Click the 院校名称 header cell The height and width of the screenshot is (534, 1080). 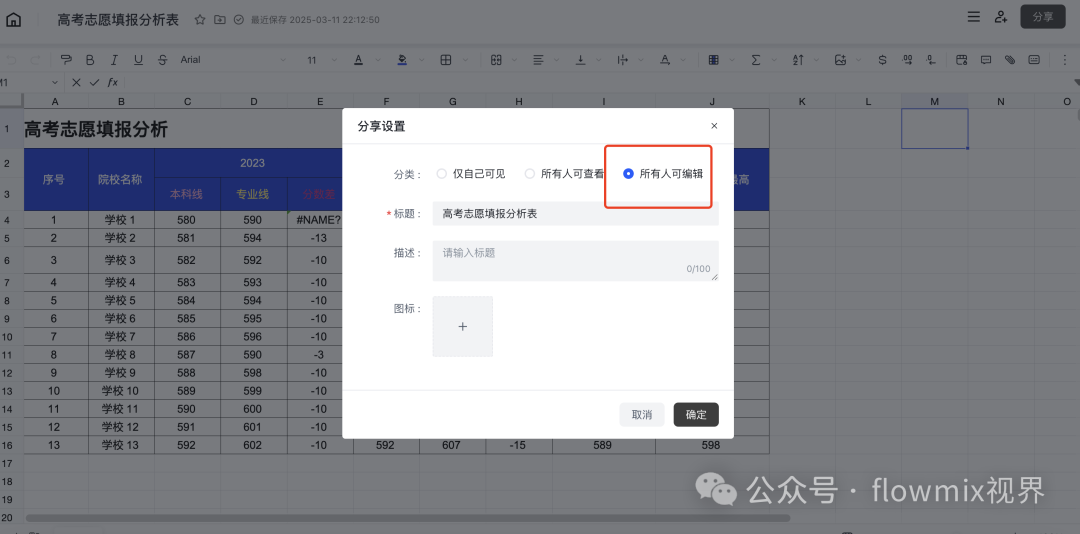point(121,179)
